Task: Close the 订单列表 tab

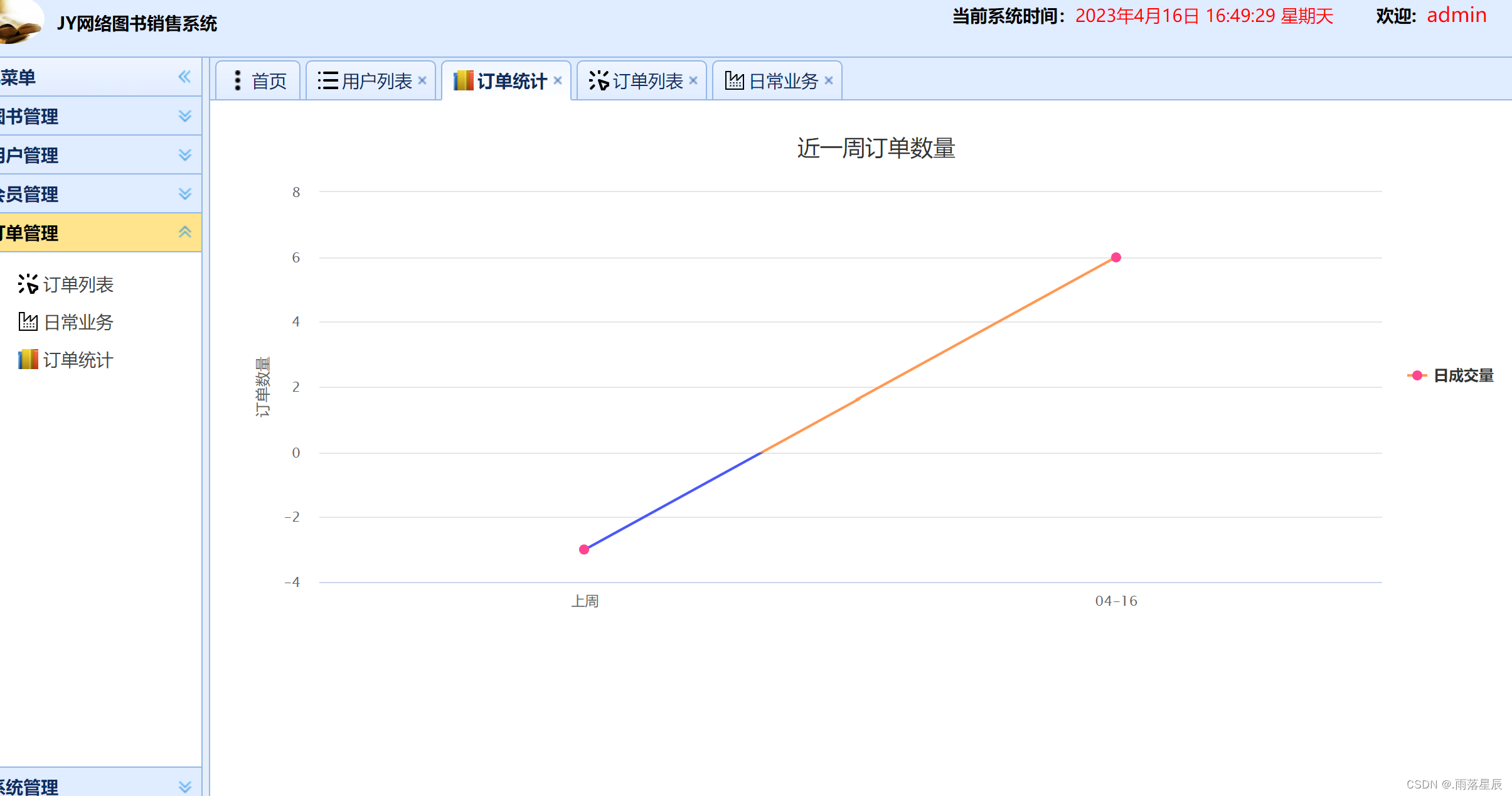Action: coord(693,80)
